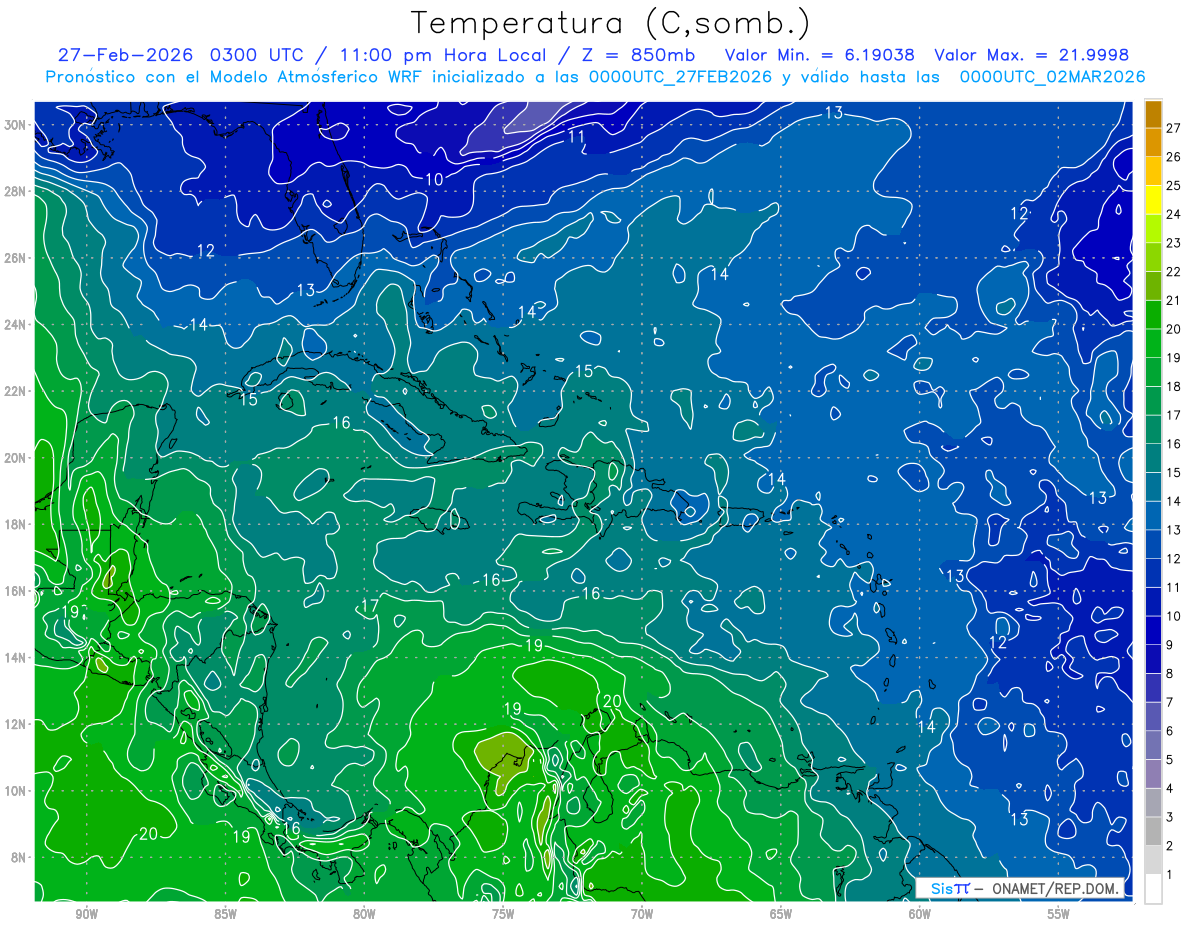
Task: Click the "Temperatura (C,somb.)" chart title
Action: [611, 23]
